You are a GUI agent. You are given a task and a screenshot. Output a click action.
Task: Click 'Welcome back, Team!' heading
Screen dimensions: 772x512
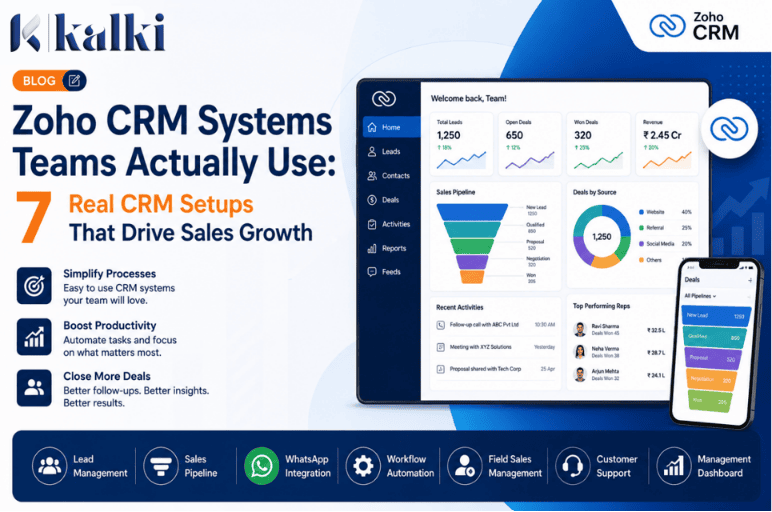468,98
